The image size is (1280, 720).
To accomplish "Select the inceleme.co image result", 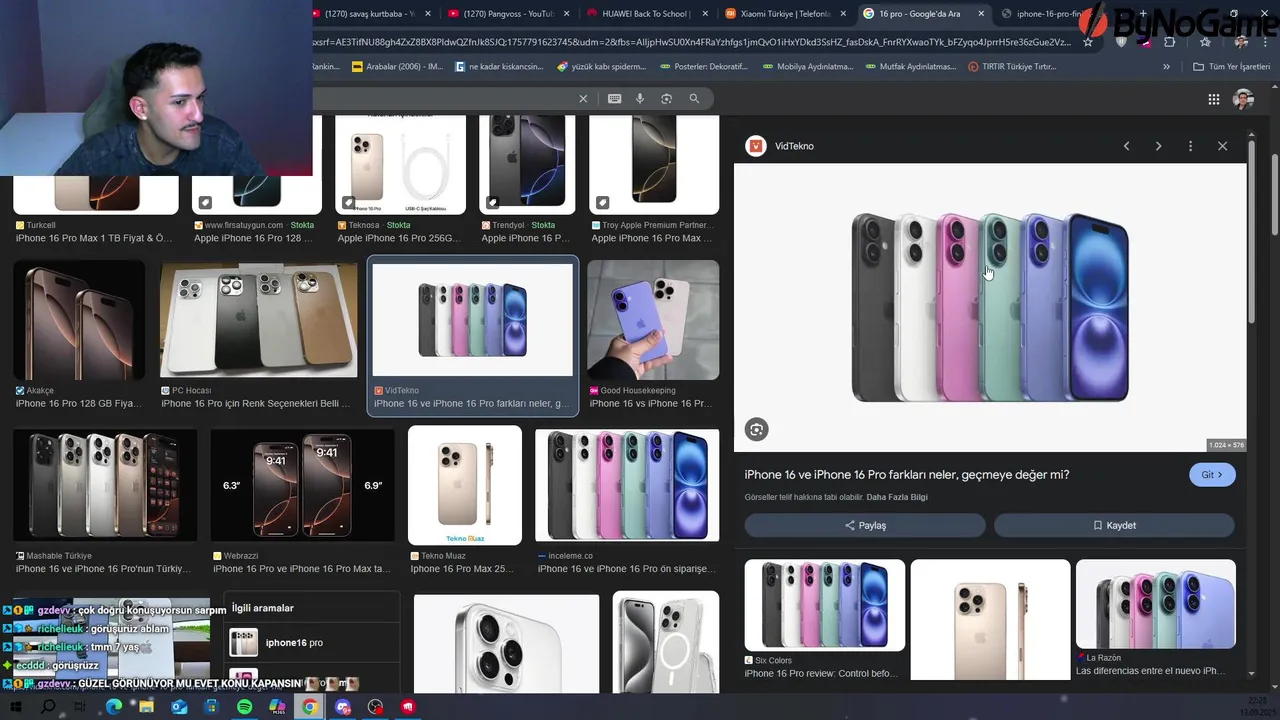I will pos(627,486).
